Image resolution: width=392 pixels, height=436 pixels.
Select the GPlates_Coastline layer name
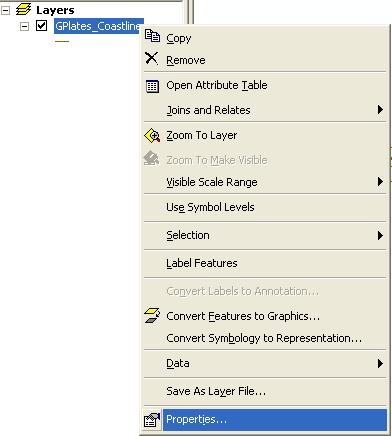tap(99, 26)
